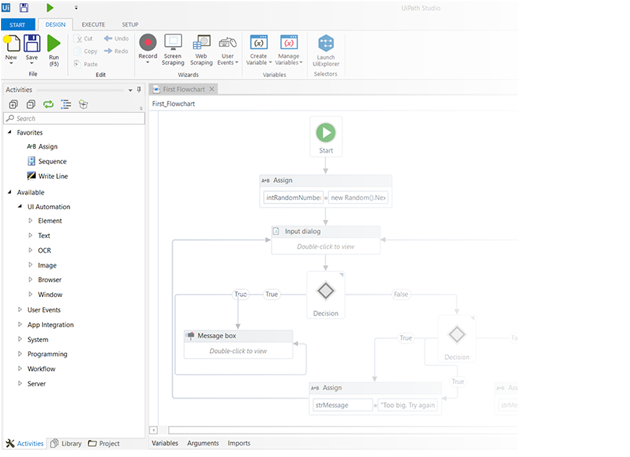Switch to the Project panel tab
Image resolution: width=630 pixels, height=457 pixels.
point(104,443)
